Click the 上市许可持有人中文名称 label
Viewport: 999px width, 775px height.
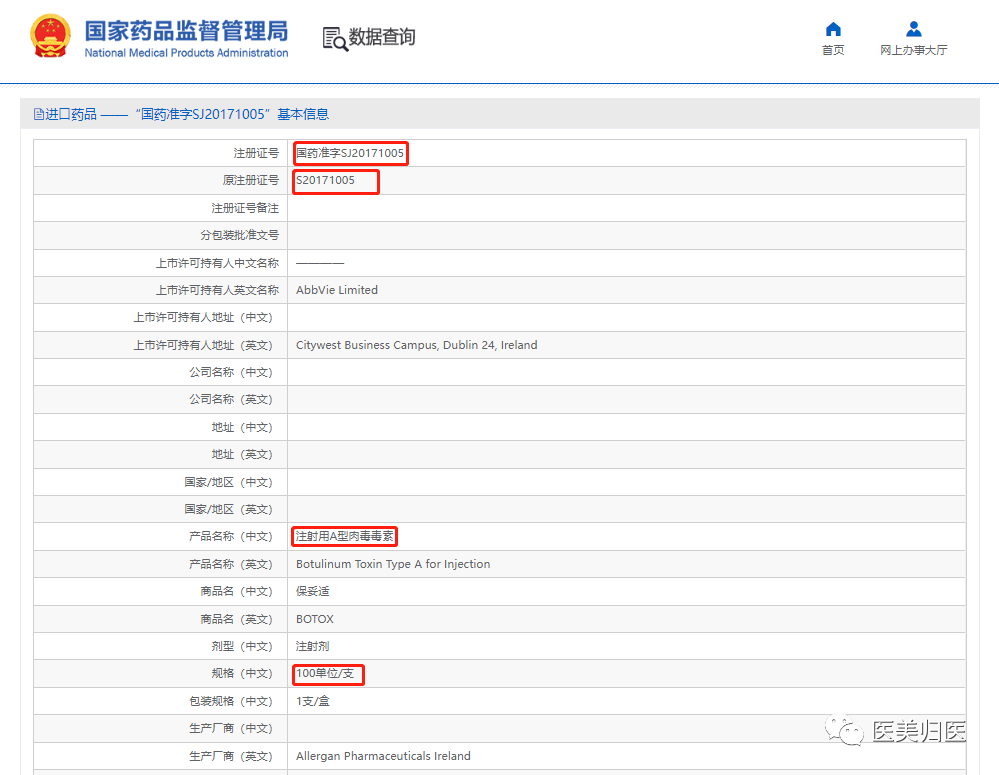click(x=217, y=263)
